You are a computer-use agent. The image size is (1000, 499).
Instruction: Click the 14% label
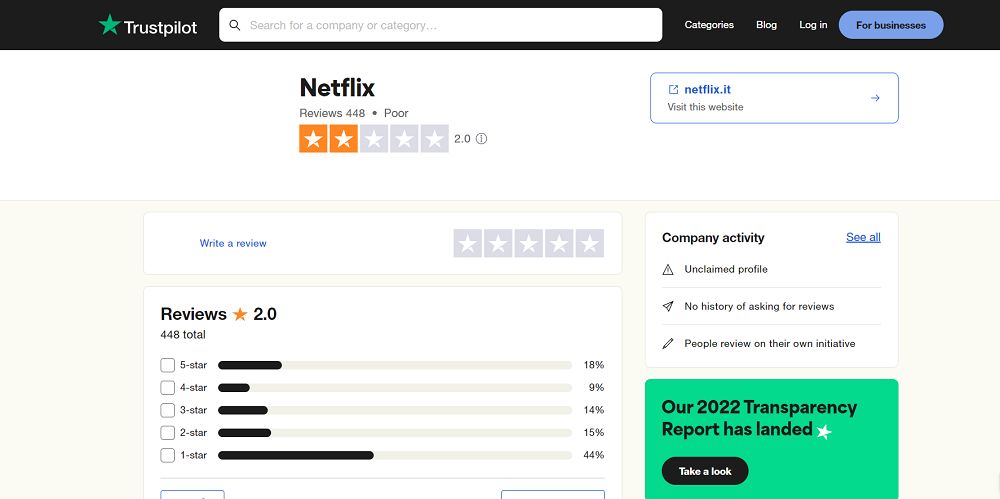(x=594, y=410)
